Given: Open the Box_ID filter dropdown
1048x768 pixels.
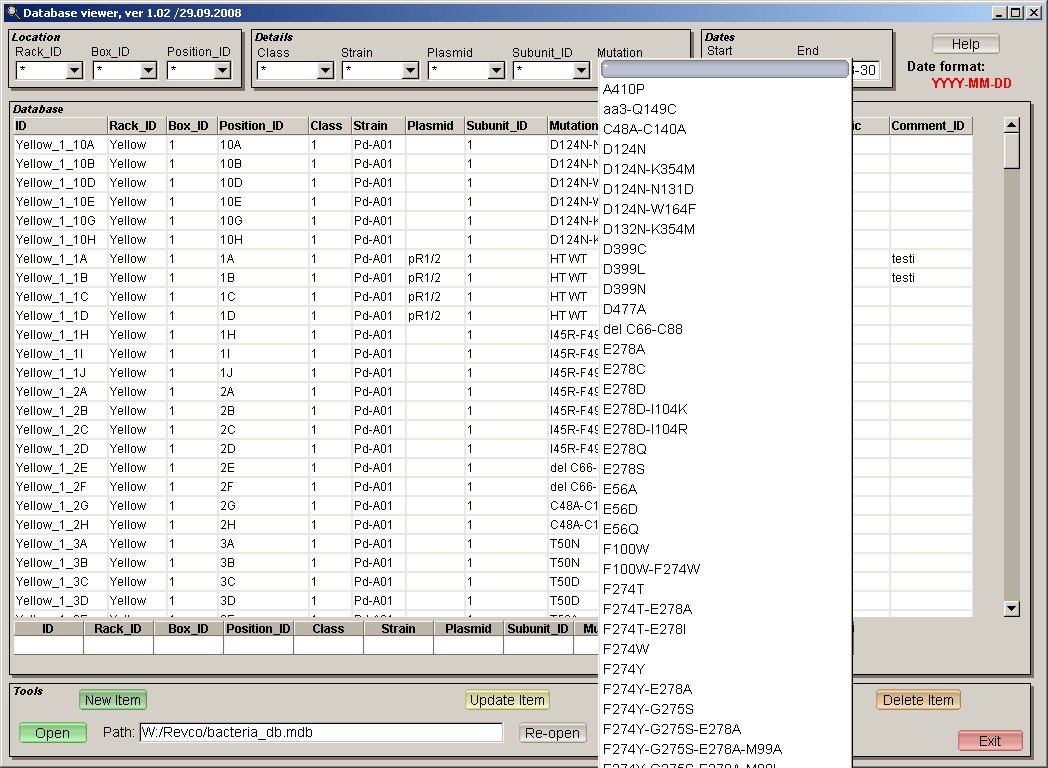Looking at the screenshot, I should pos(148,70).
